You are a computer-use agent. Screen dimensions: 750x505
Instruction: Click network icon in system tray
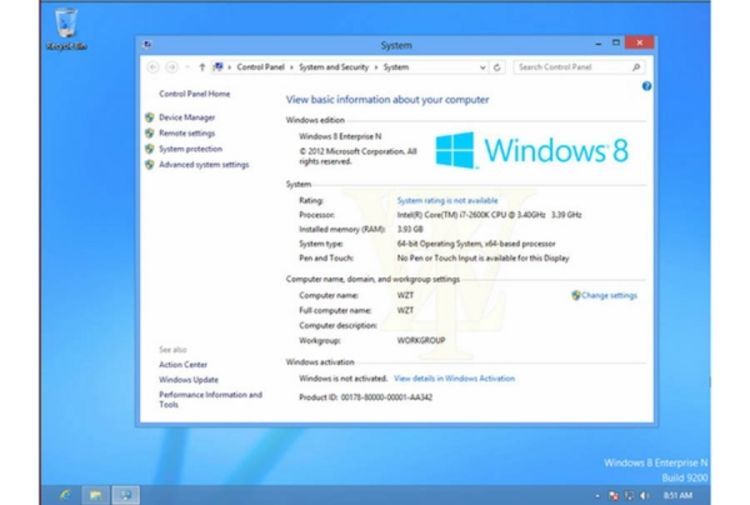click(x=629, y=496)
